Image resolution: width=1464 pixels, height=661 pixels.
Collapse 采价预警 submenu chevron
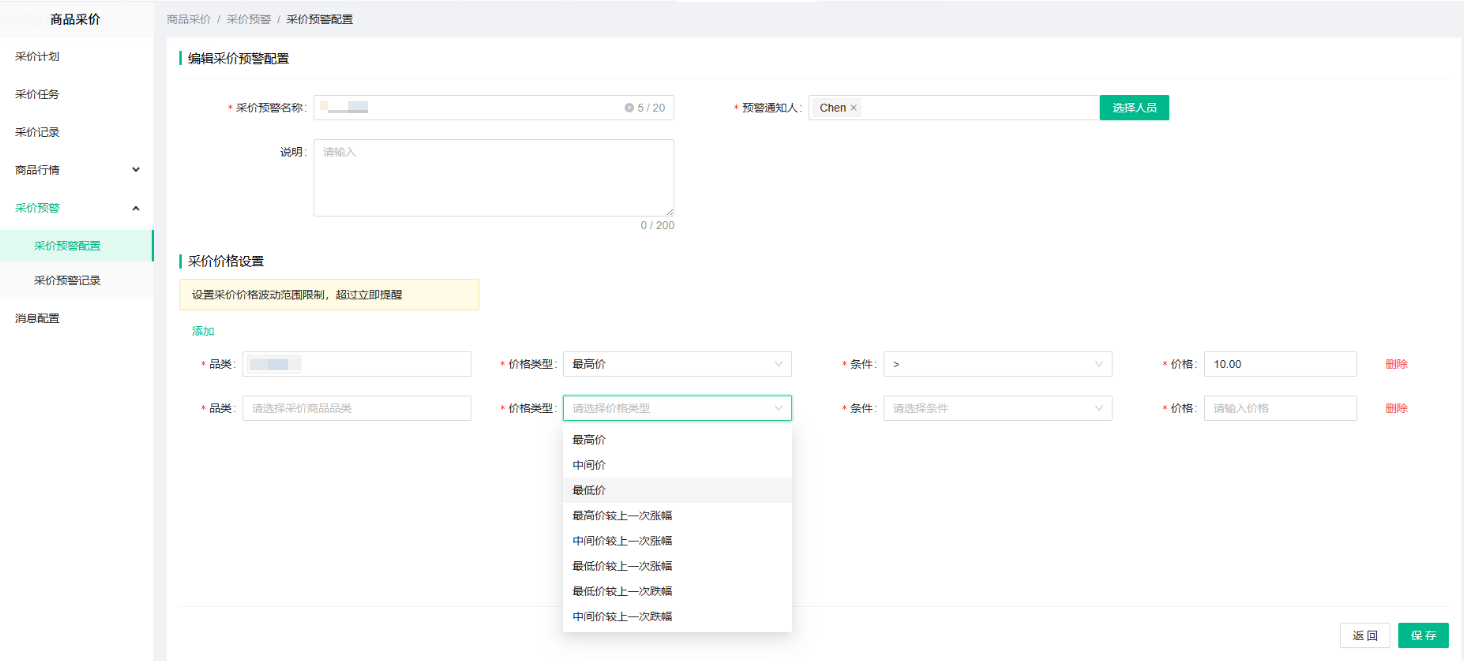(136, 208)
